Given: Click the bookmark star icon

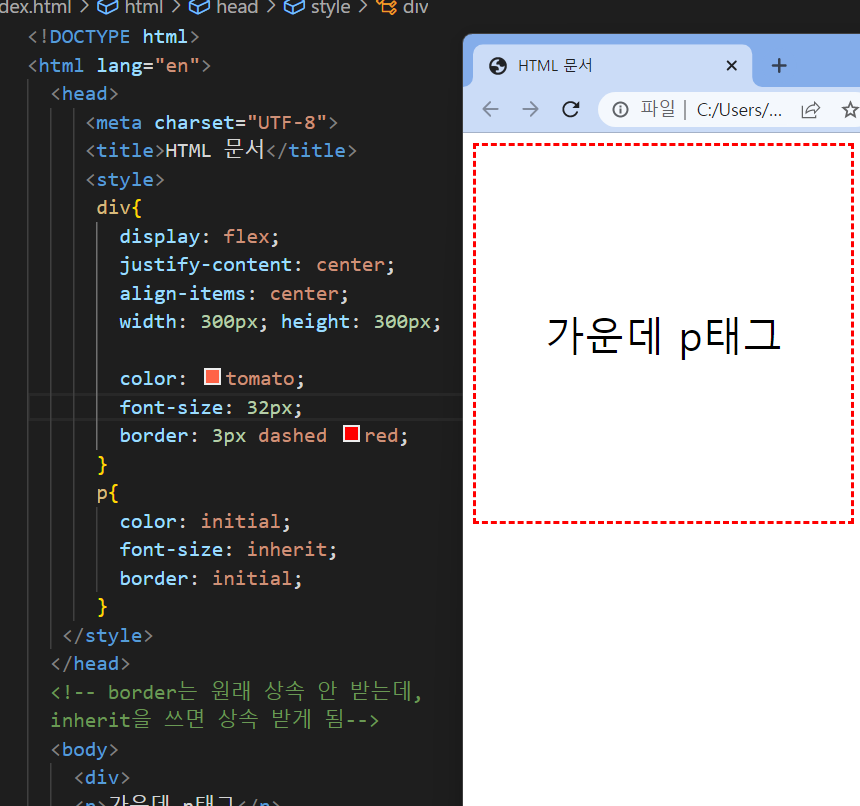Looking at the screenshot, I should pos(850,110).
